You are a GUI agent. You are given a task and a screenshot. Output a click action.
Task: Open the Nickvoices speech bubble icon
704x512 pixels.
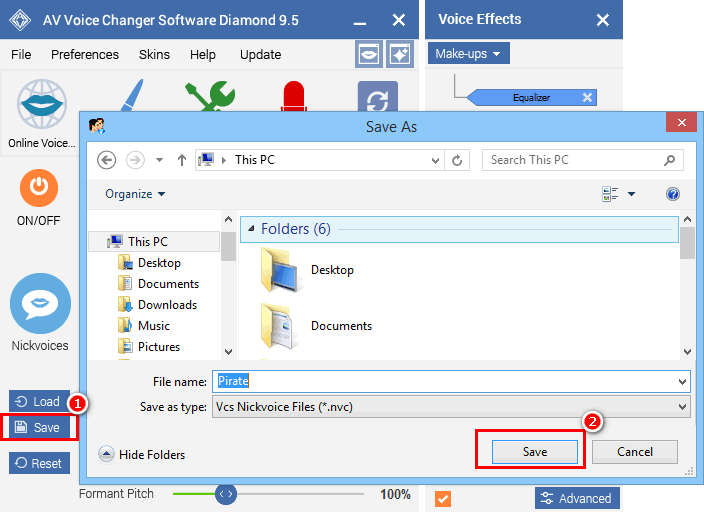tap(40, 304)
